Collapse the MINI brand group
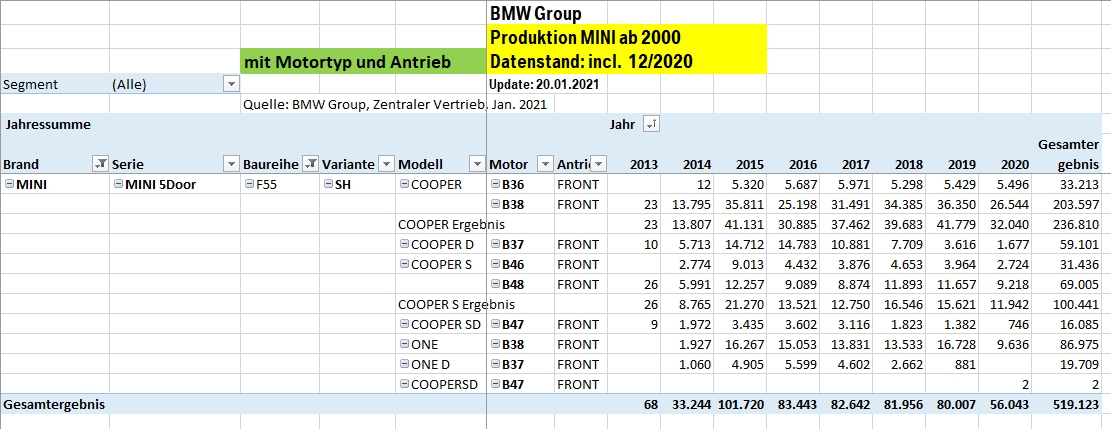Viewport: 1111px width, 429px height. pyautogui.click(x=10, y=185)
